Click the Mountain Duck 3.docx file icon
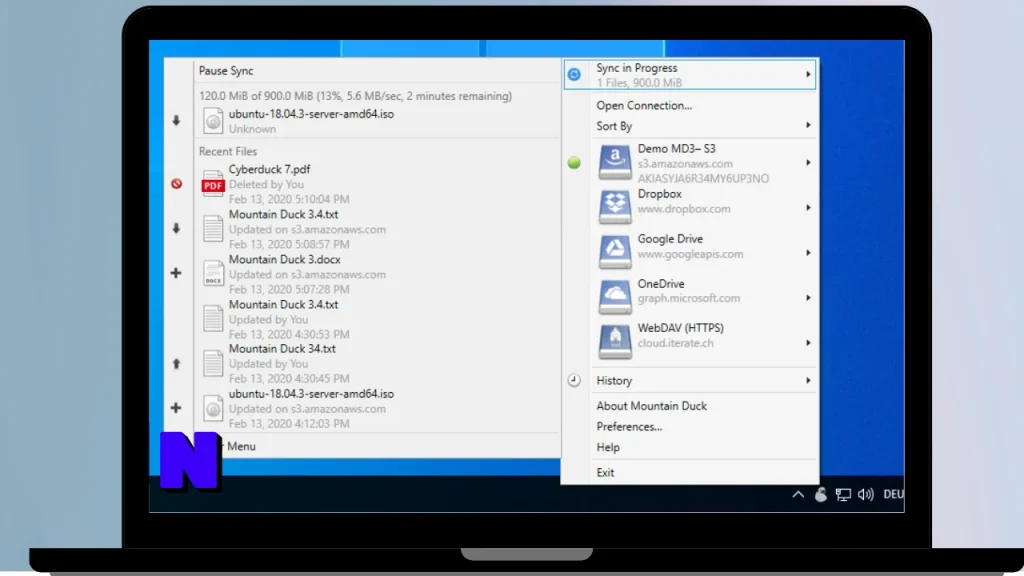 (213, 274)
